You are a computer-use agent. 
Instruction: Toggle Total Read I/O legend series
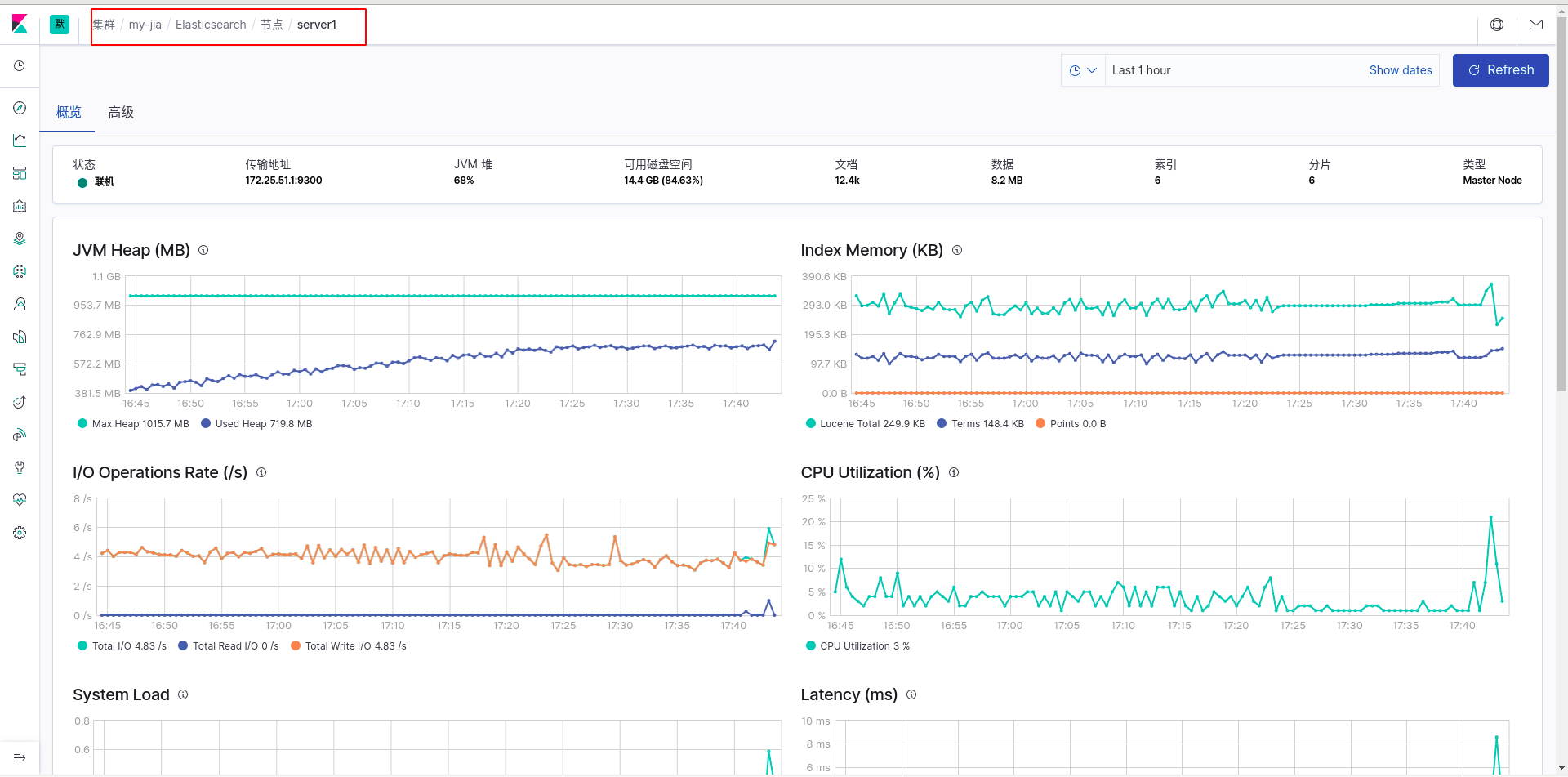coord(228,646)
